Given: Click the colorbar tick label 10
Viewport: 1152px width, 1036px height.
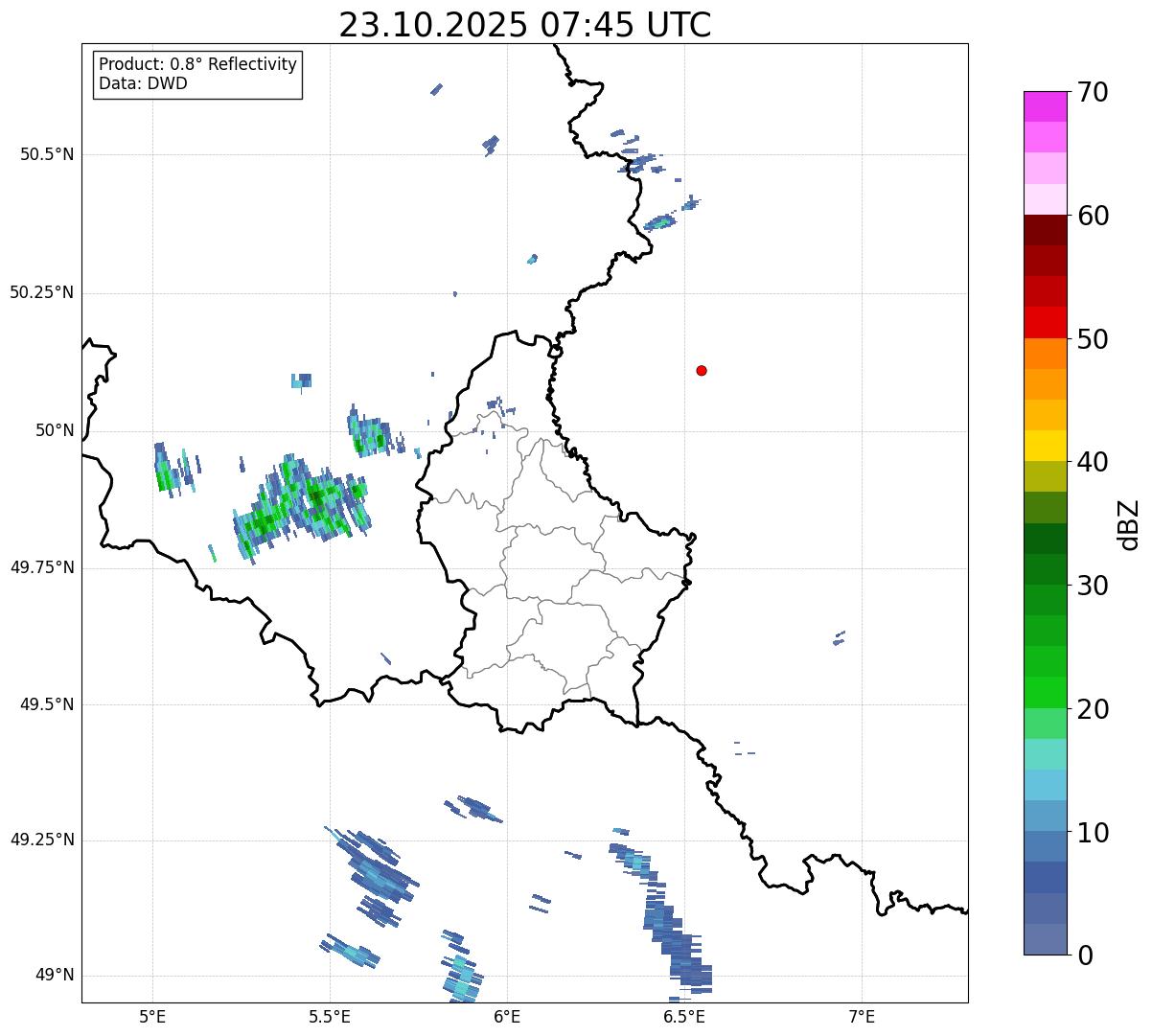Looking at the screenshot, I should [1093, 832].
